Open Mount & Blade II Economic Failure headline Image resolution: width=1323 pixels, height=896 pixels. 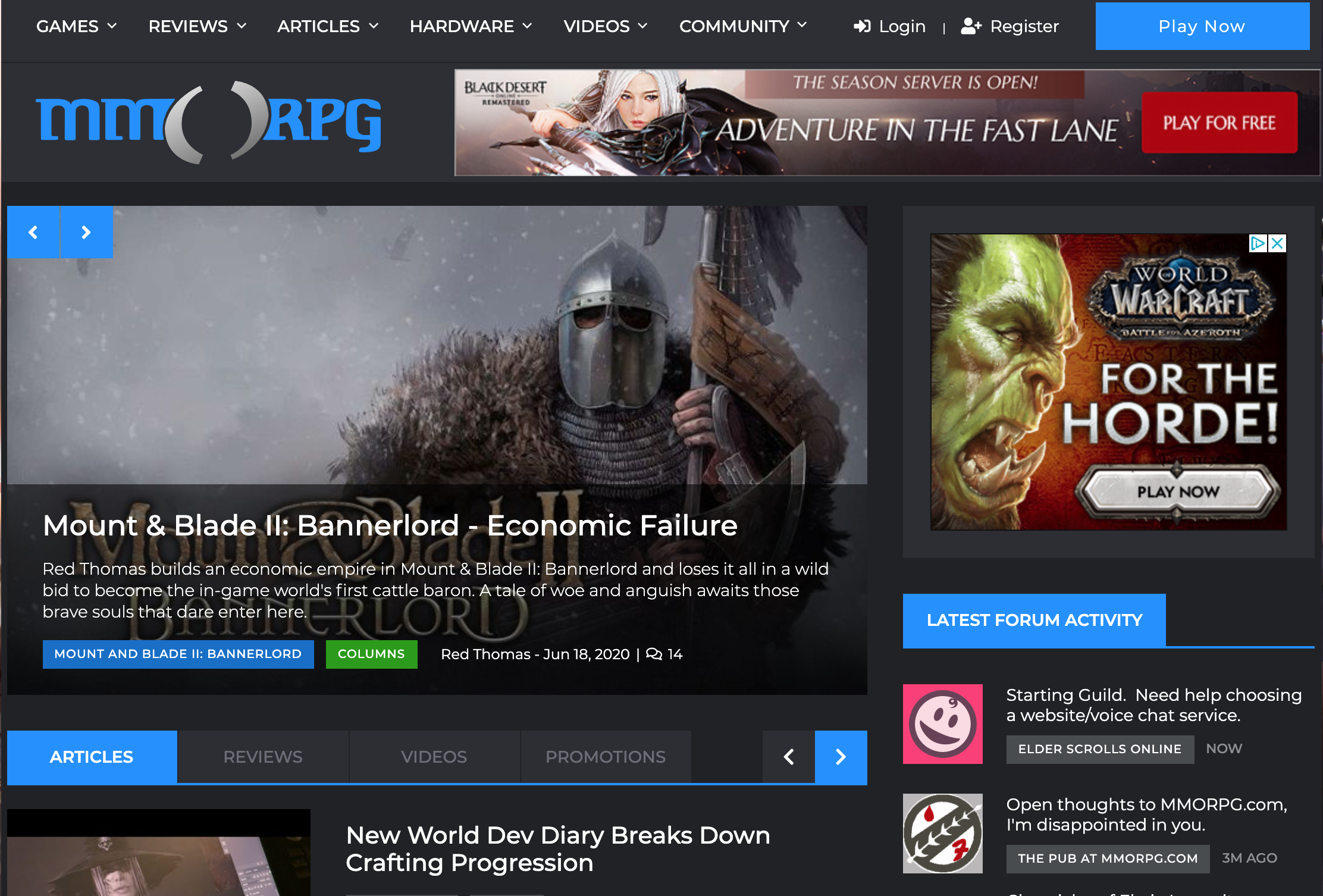[x=390, y=525]
